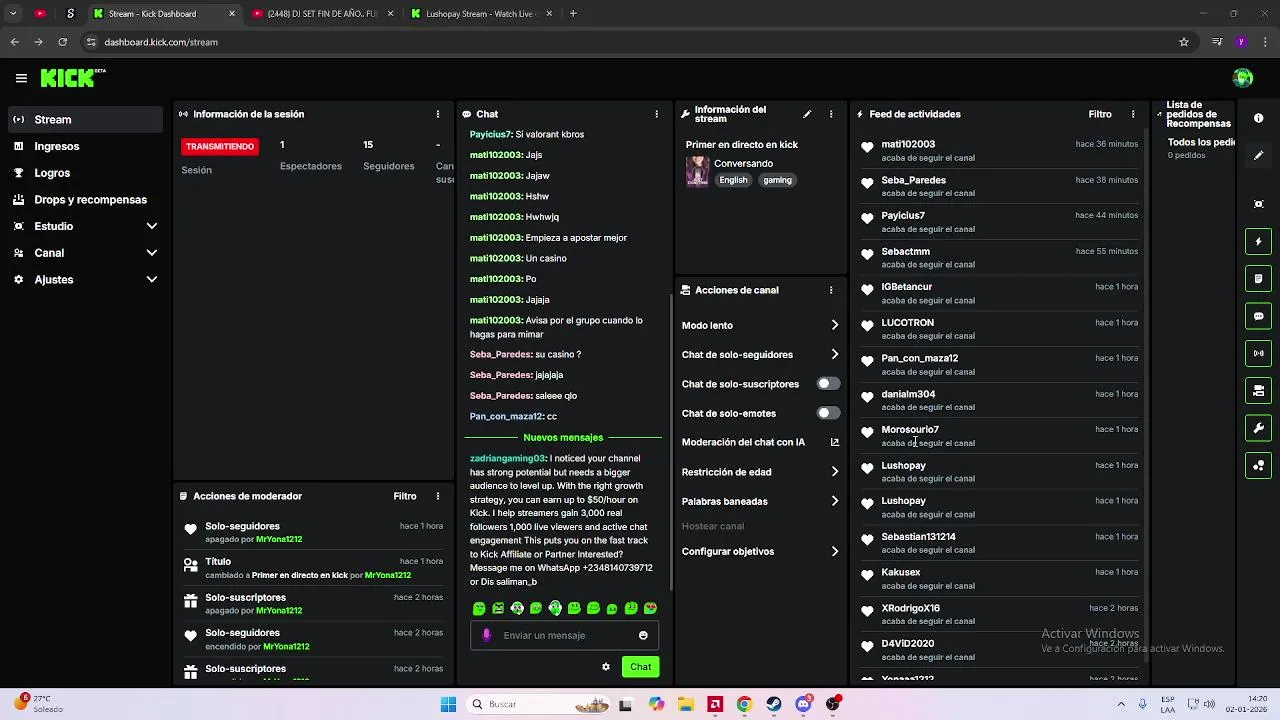Open the Windows Start menu

click(x=448, y=704)
